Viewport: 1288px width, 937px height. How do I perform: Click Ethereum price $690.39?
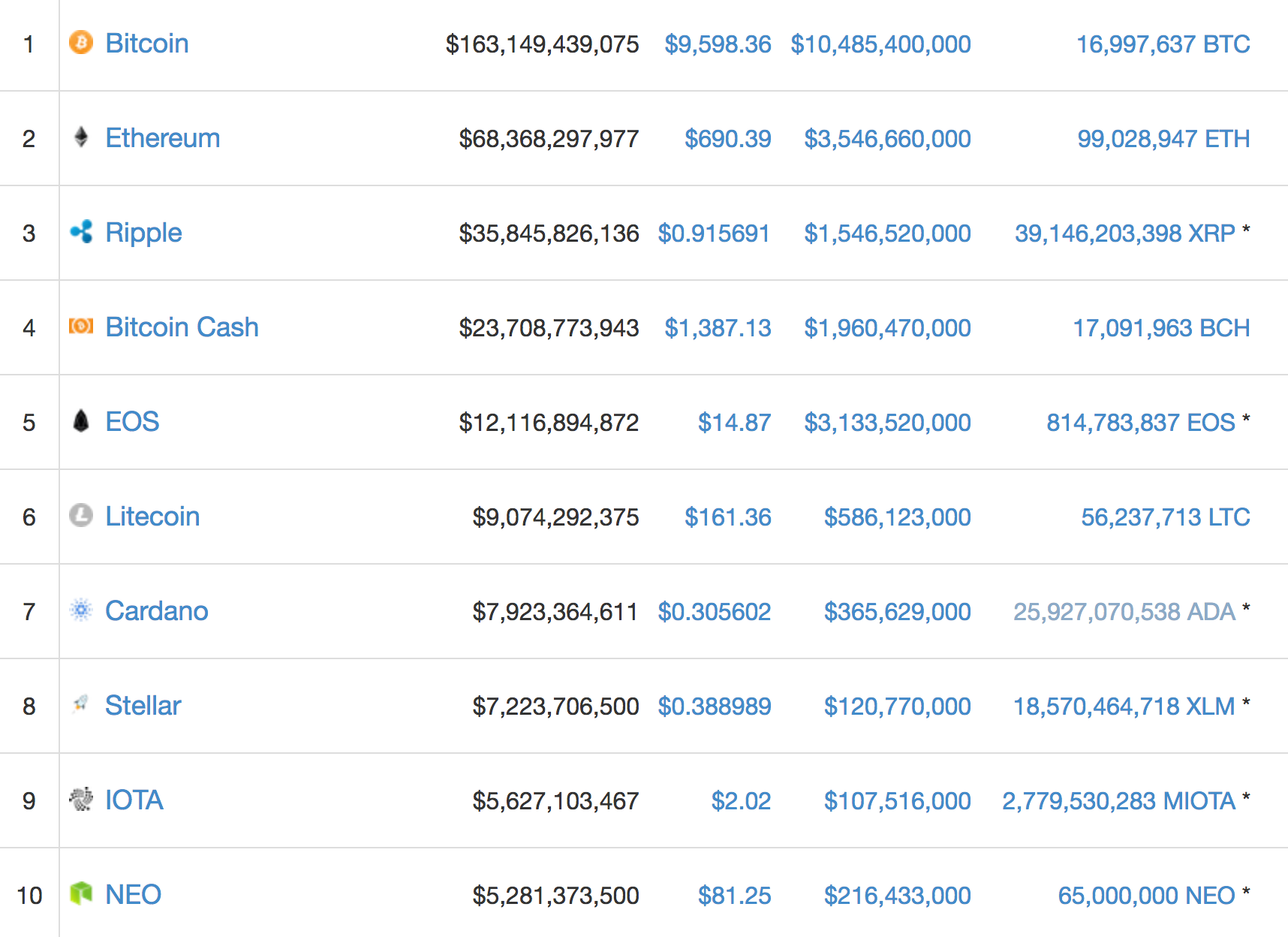(x=728, y=139)
